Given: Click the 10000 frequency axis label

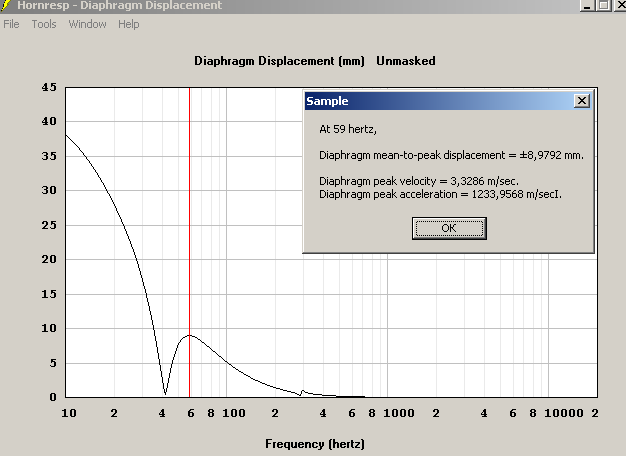Looking at the screenshot, I should 564,413.
